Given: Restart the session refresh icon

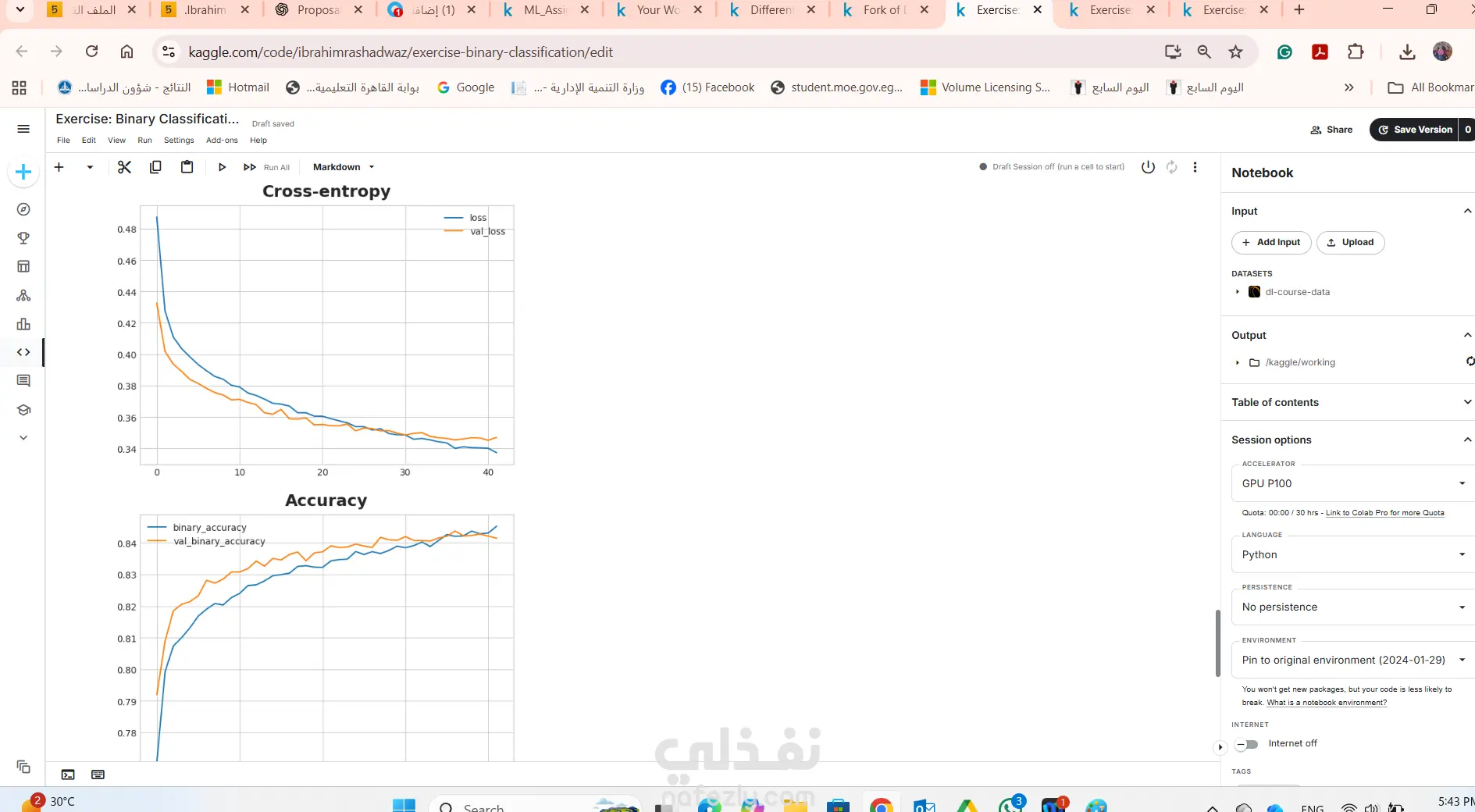Looking at the screenshot, I should tap(1171, 167).
